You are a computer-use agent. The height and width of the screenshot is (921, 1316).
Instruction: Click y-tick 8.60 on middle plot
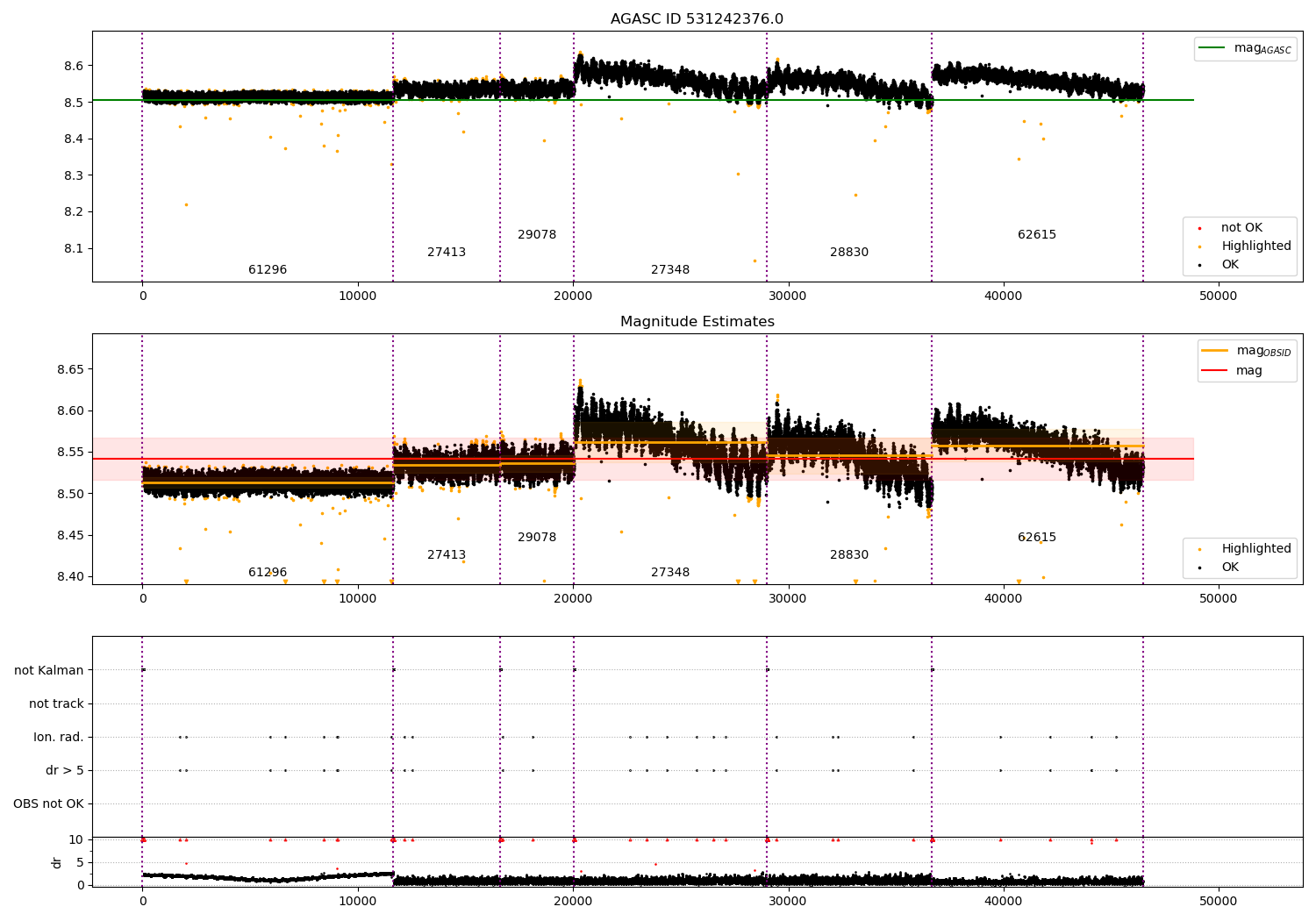(70, 411)
